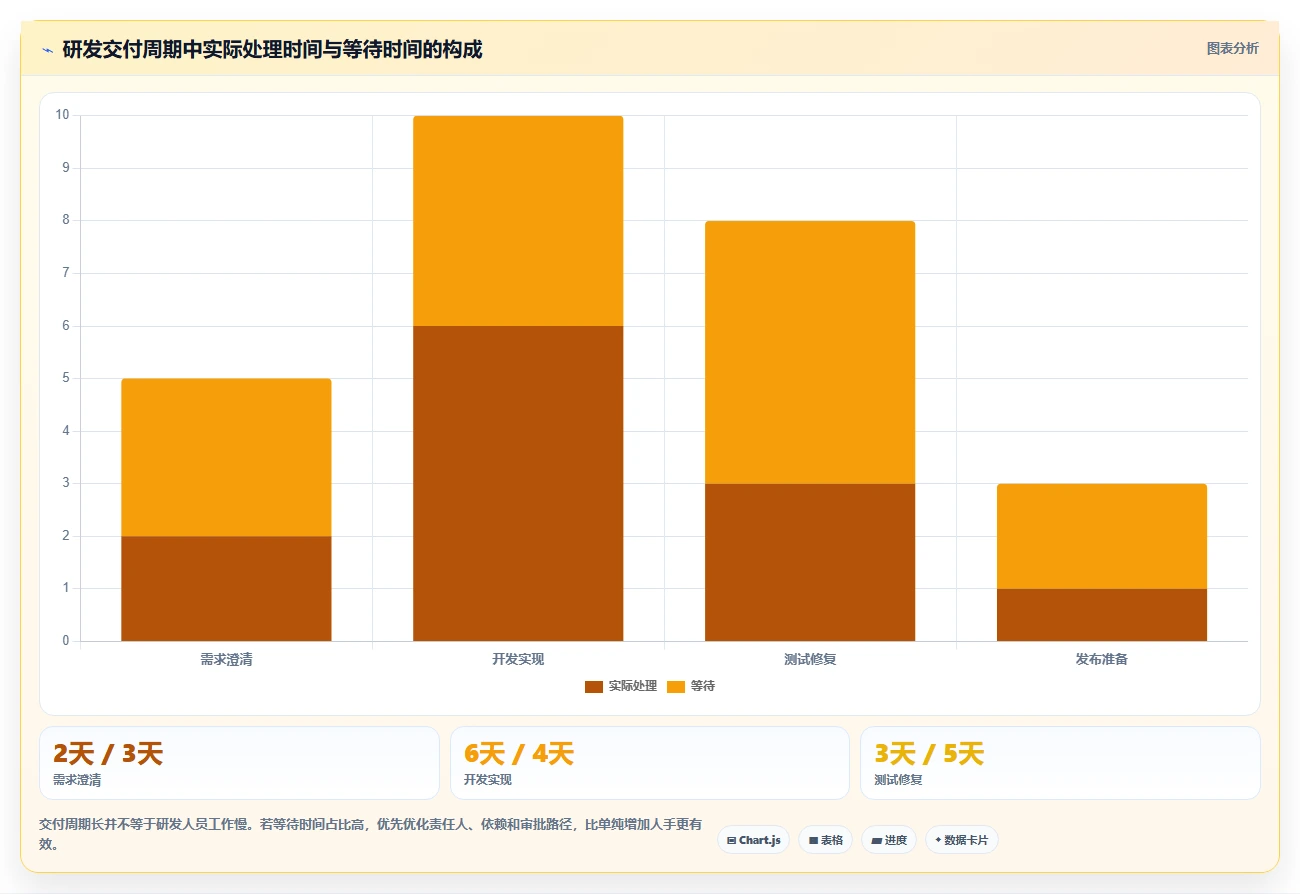Click the 需求澄清 dark-orange 实际处理 bar segment
This screenshot has height=894, width=1300.
[x=226, y=588]
